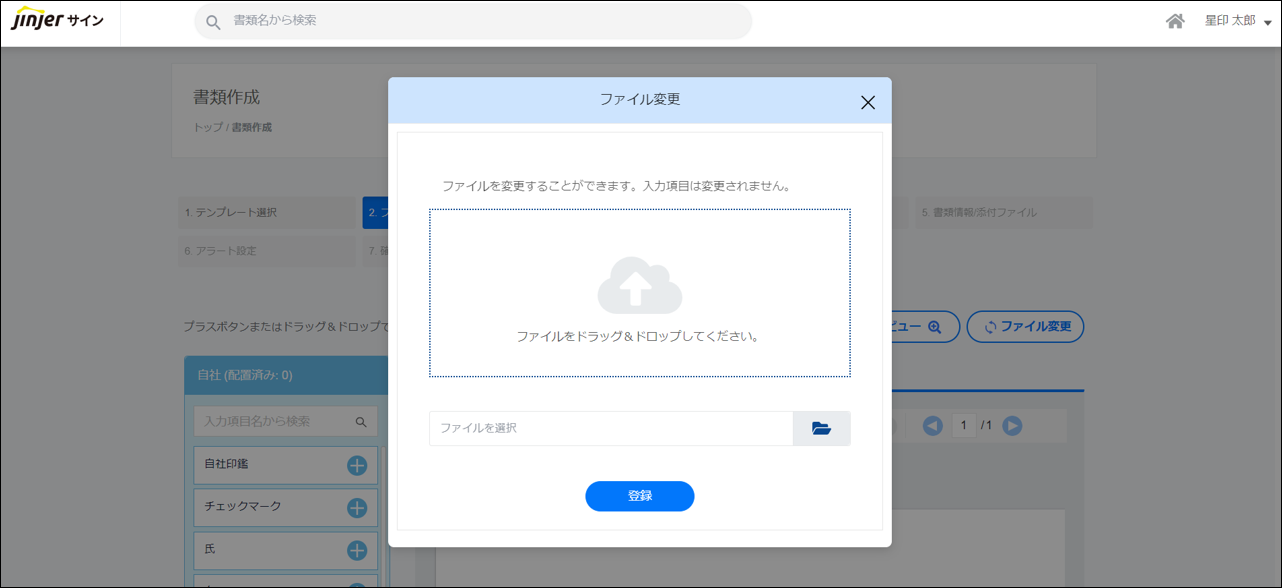
Task: Add チェックマーク with its plus icon
Action: tap(357, 508)
